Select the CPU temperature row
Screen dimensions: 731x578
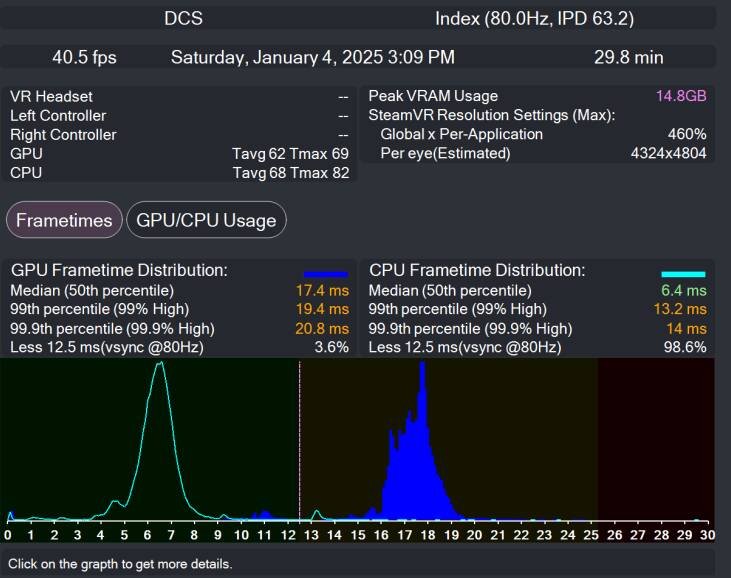click(179, 172)
